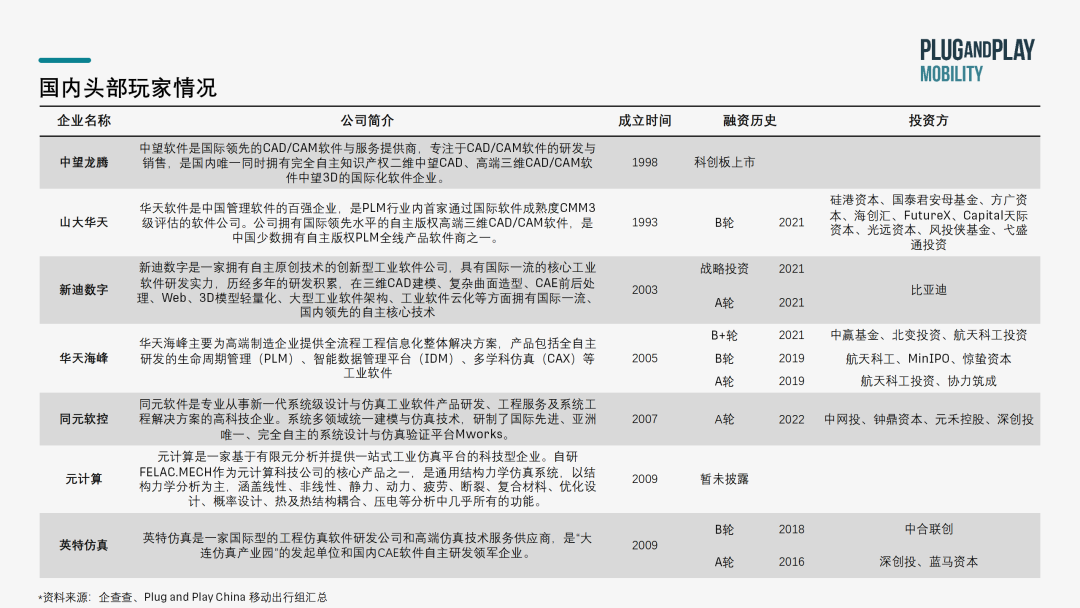Click the 同元软控 company description text
The width and height of the screenshot is (1080, 608).
pos(367,419)
